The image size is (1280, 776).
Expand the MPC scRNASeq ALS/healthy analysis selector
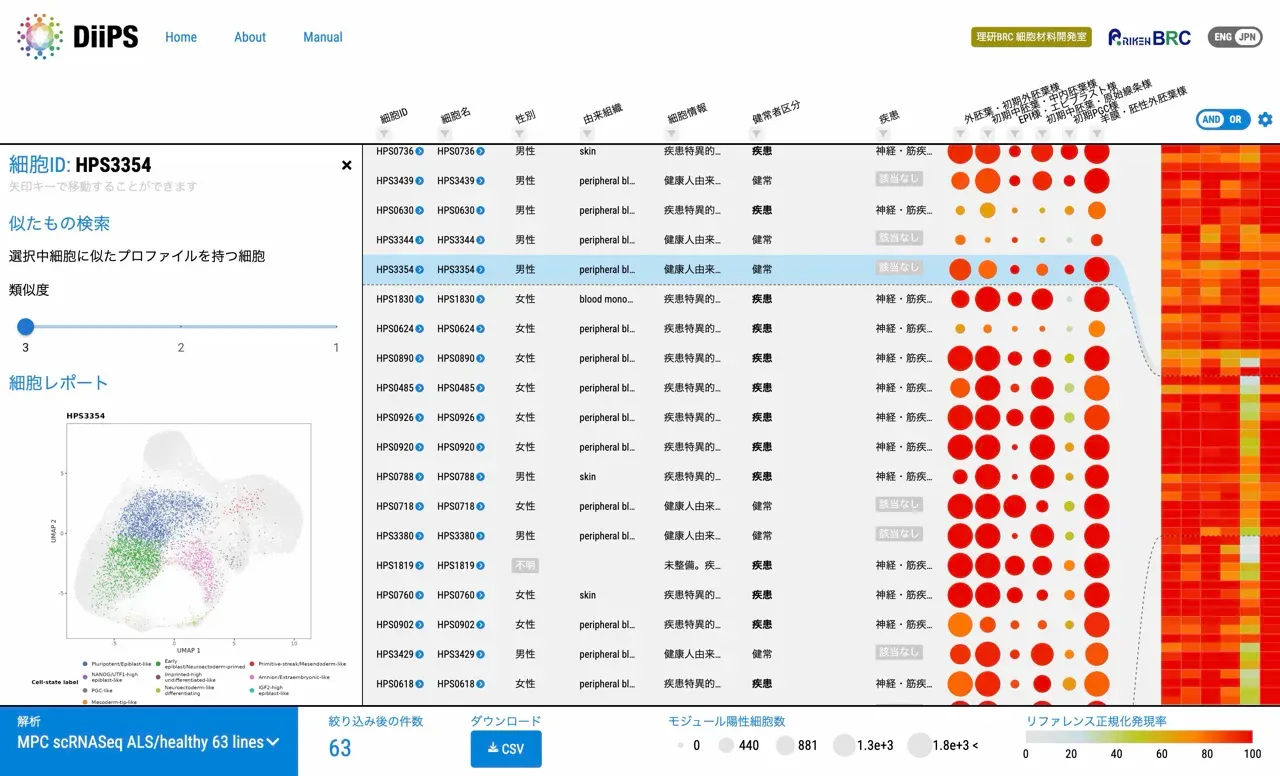point(148,742)
